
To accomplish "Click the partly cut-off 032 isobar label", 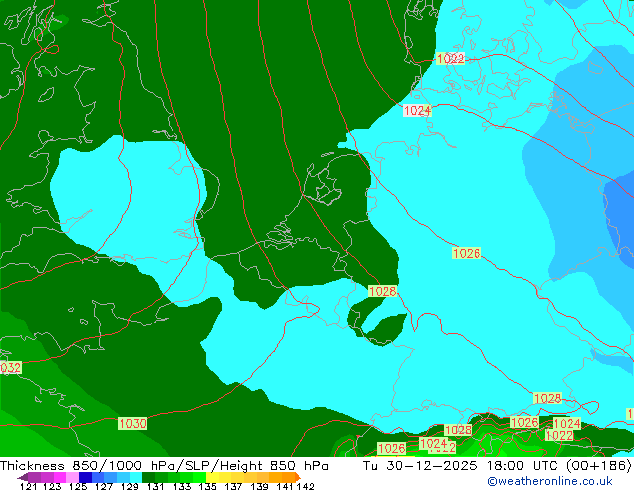I will 11,368.
